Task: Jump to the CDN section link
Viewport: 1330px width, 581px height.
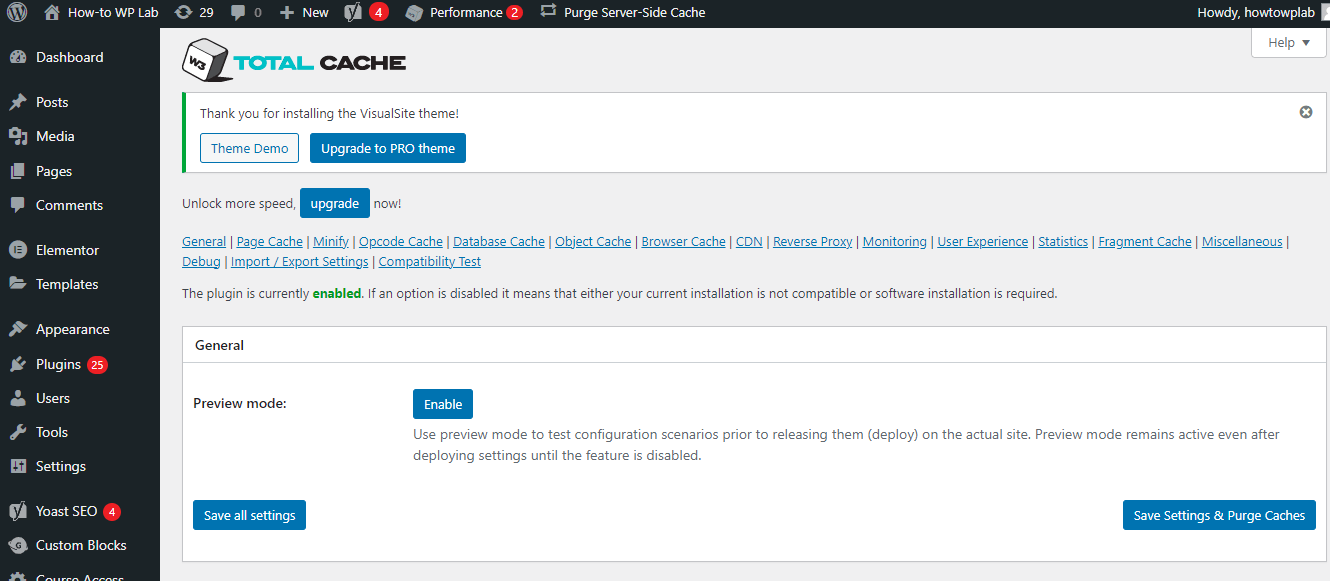Action: coord(749,241)
